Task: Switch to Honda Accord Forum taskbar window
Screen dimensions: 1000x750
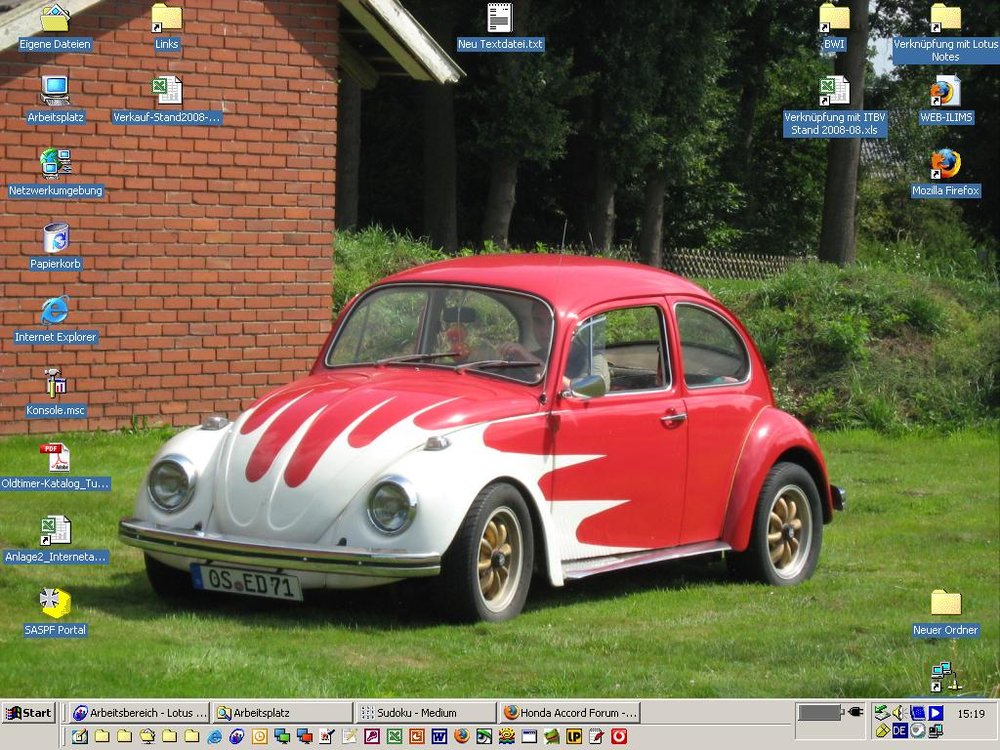Action: pos(570,713)
